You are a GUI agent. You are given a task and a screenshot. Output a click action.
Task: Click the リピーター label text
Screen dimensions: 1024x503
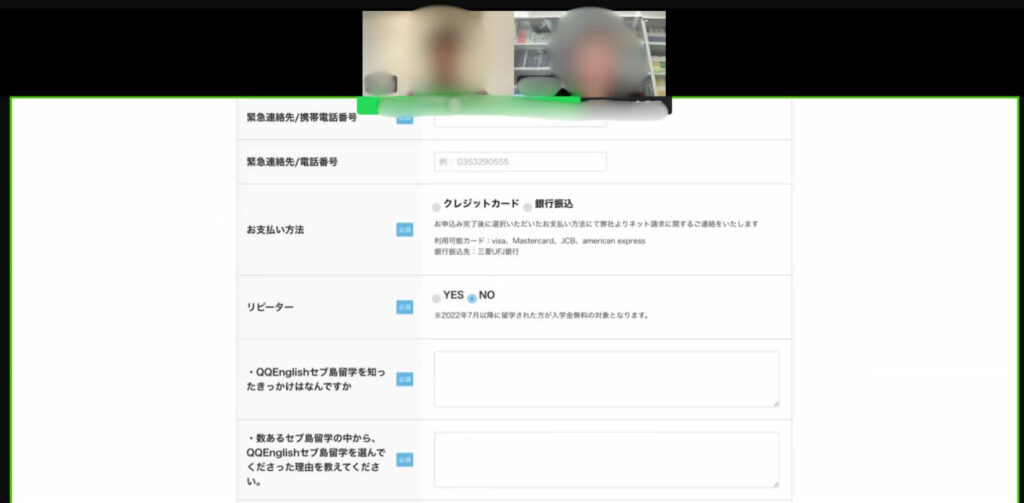[270, 307]
